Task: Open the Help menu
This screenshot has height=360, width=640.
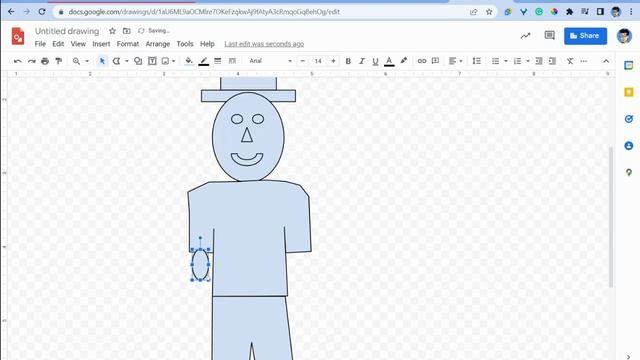Action: click(207, 44)
